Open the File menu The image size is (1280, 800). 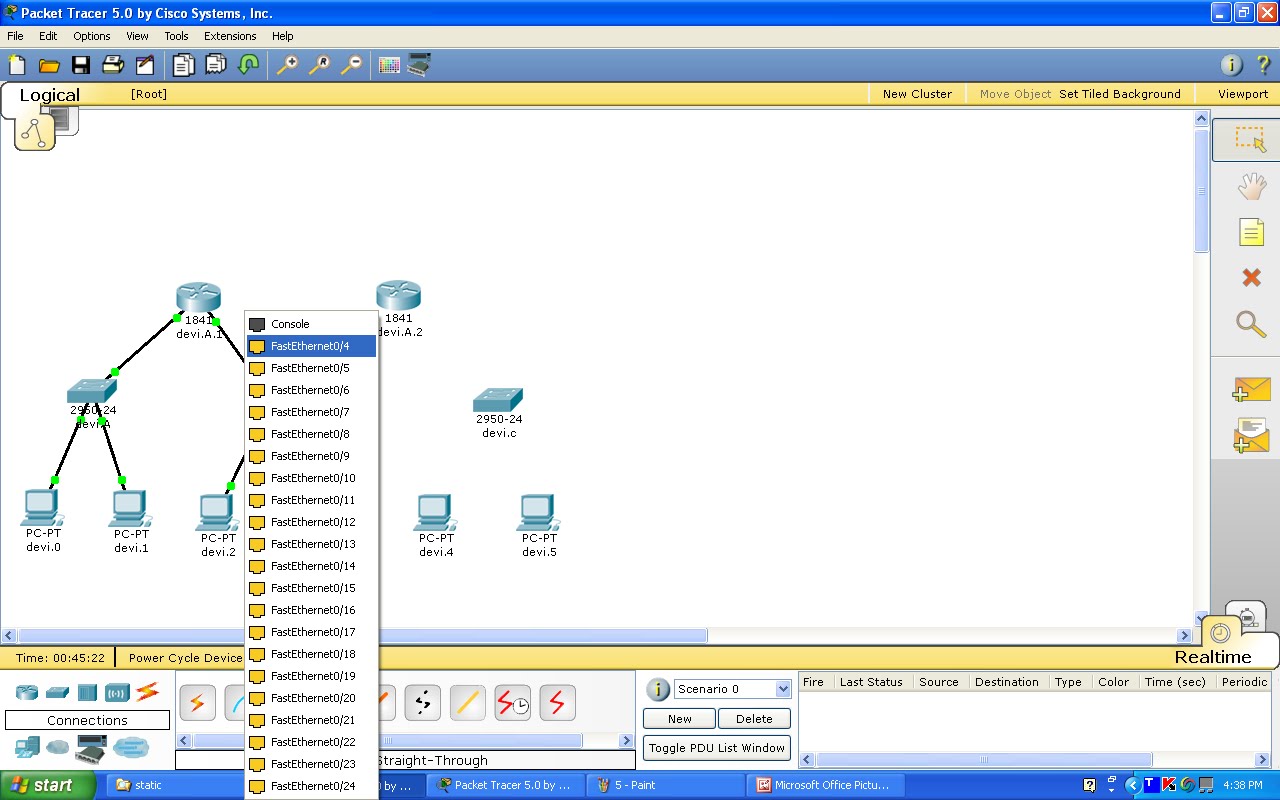click(x=15, y=36)
